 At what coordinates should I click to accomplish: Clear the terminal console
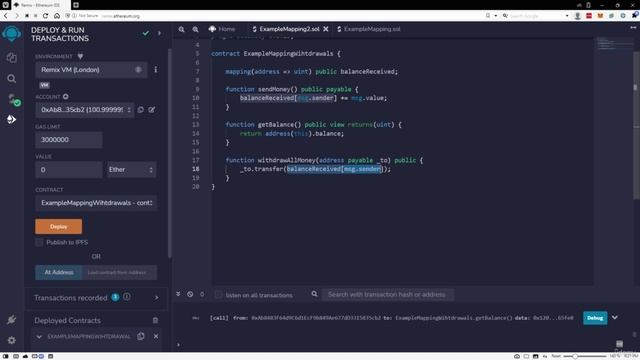coord(190,294)
